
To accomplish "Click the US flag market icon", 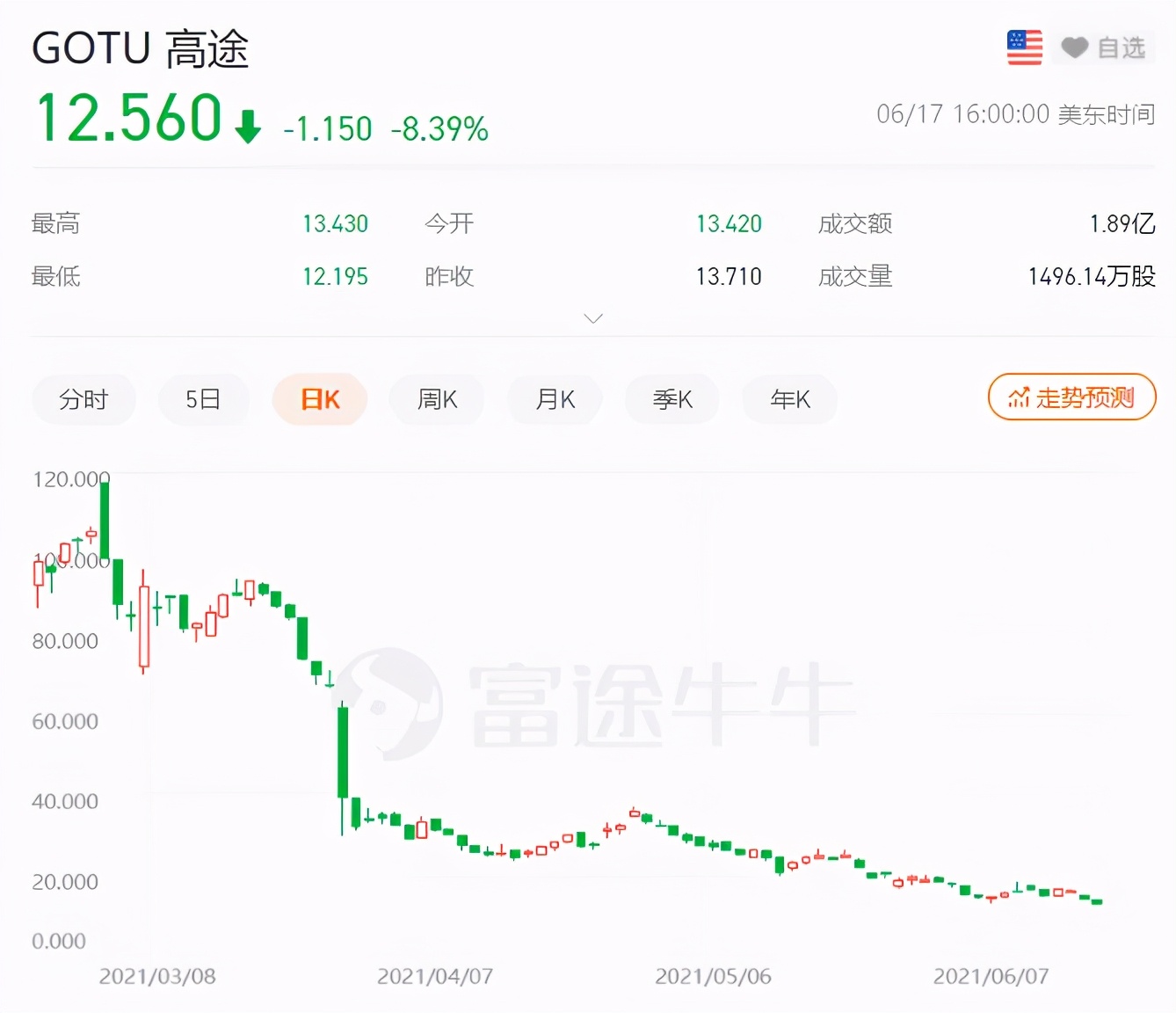I will (1025, 47).
